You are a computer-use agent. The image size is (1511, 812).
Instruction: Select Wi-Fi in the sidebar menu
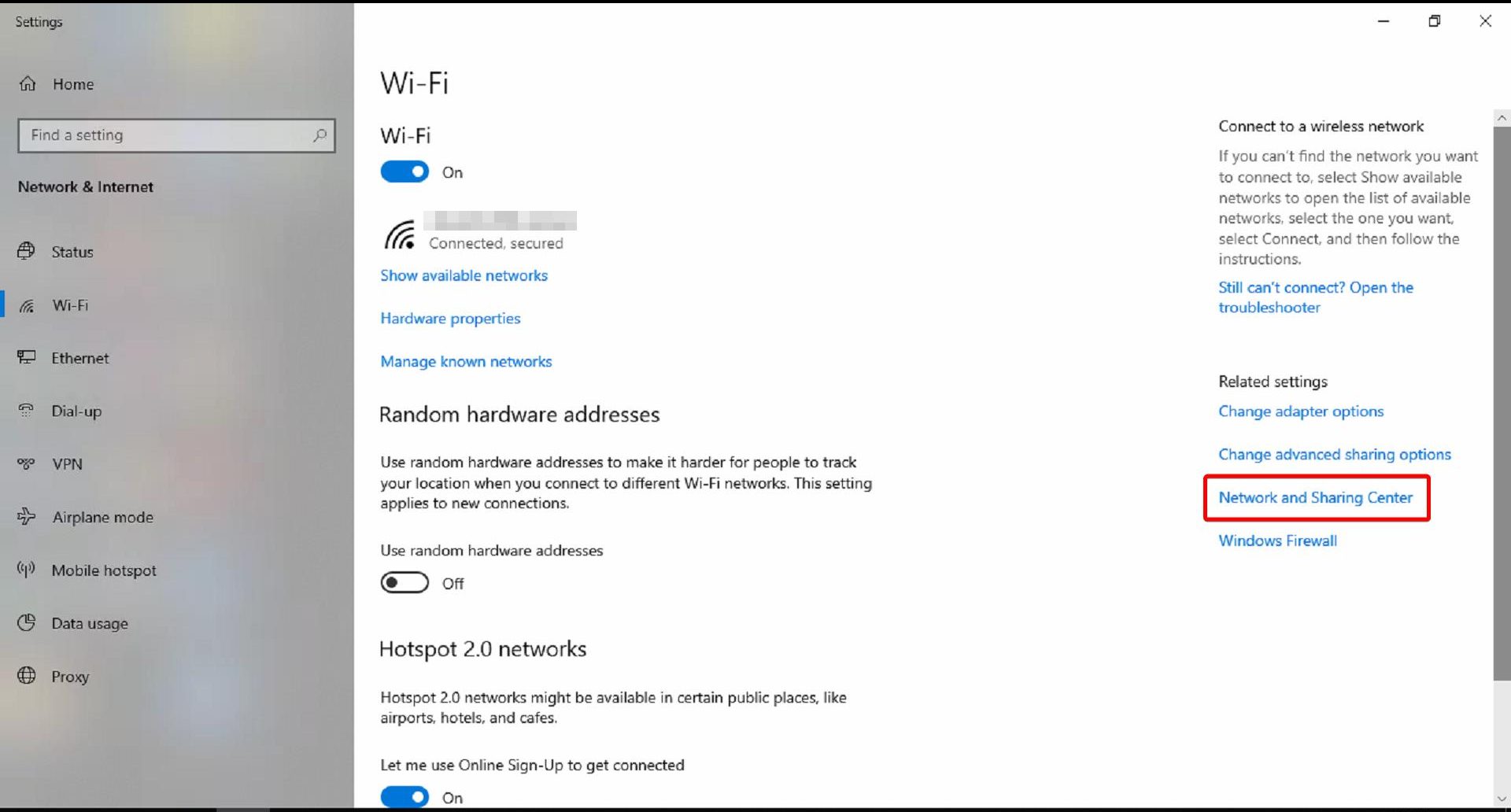point(70,305)
